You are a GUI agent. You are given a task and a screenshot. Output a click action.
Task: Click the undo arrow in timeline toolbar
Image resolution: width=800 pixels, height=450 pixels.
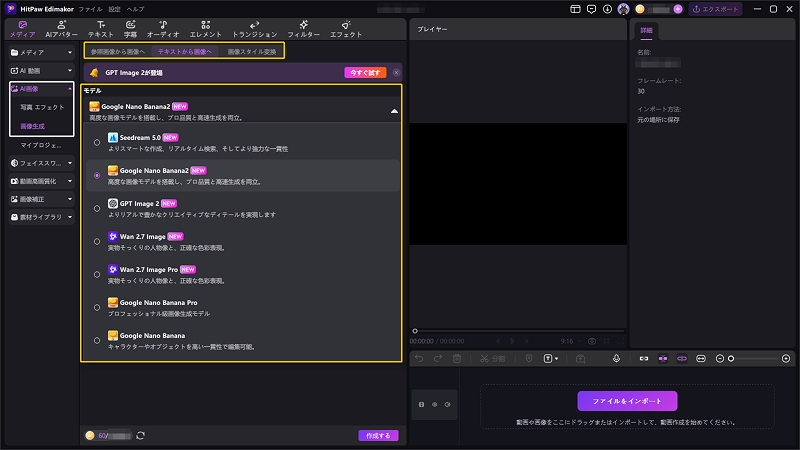[419, 359]
